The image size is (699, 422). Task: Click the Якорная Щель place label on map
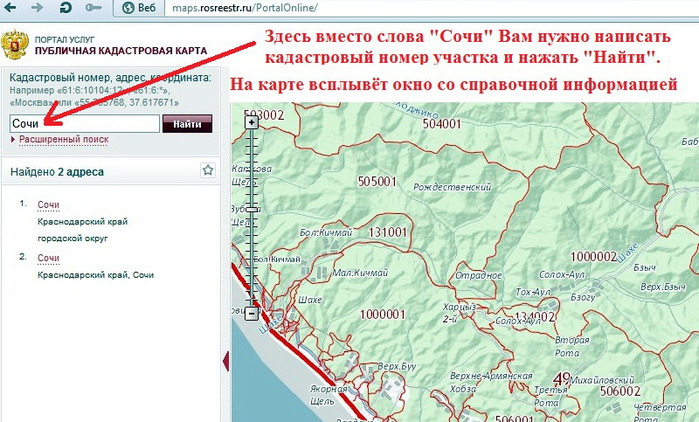pos(329,395)
